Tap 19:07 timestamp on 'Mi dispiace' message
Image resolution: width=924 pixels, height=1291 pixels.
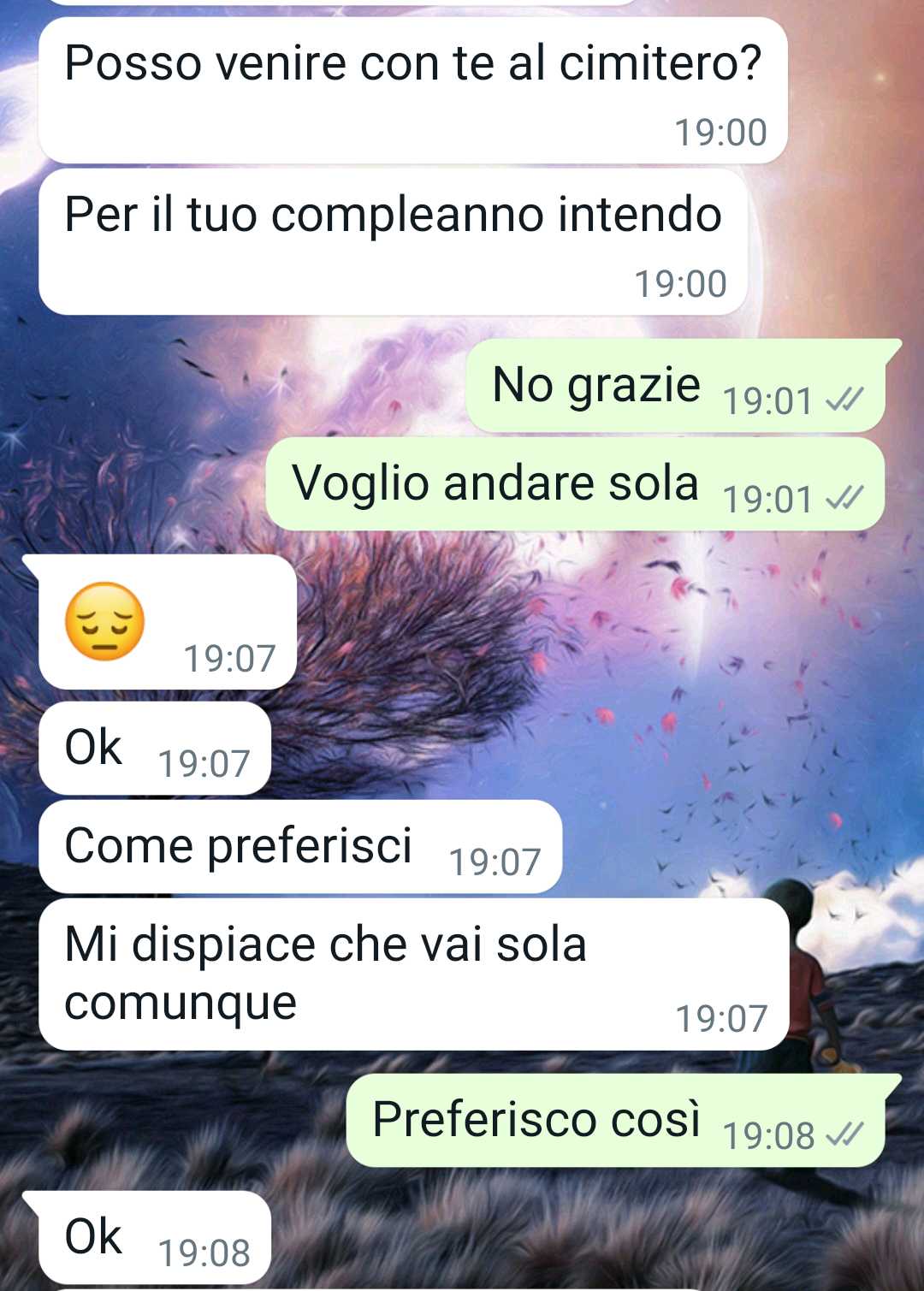(722, 1019)
